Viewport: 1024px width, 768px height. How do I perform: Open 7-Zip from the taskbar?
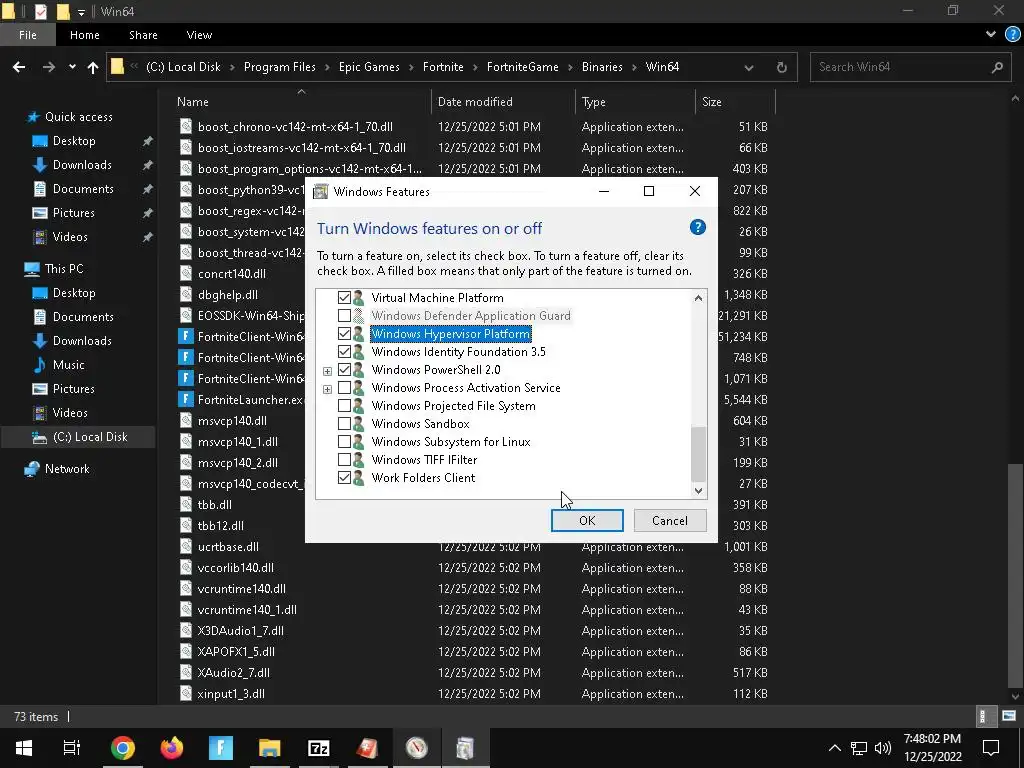click(x=319, y=748)
